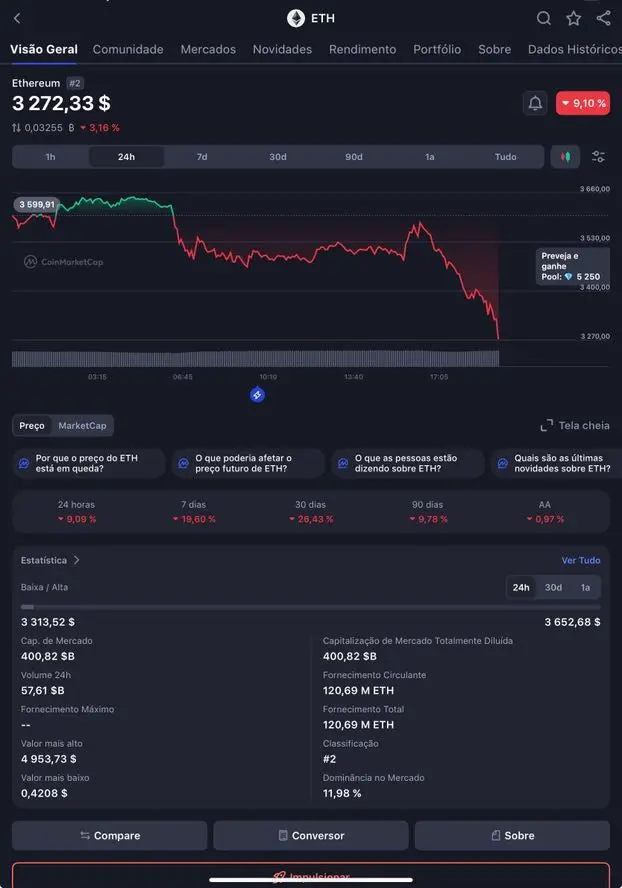Select the 30d chart range
Image resolution: width=622 pixels, height=888 pixels.
[278, 157]
